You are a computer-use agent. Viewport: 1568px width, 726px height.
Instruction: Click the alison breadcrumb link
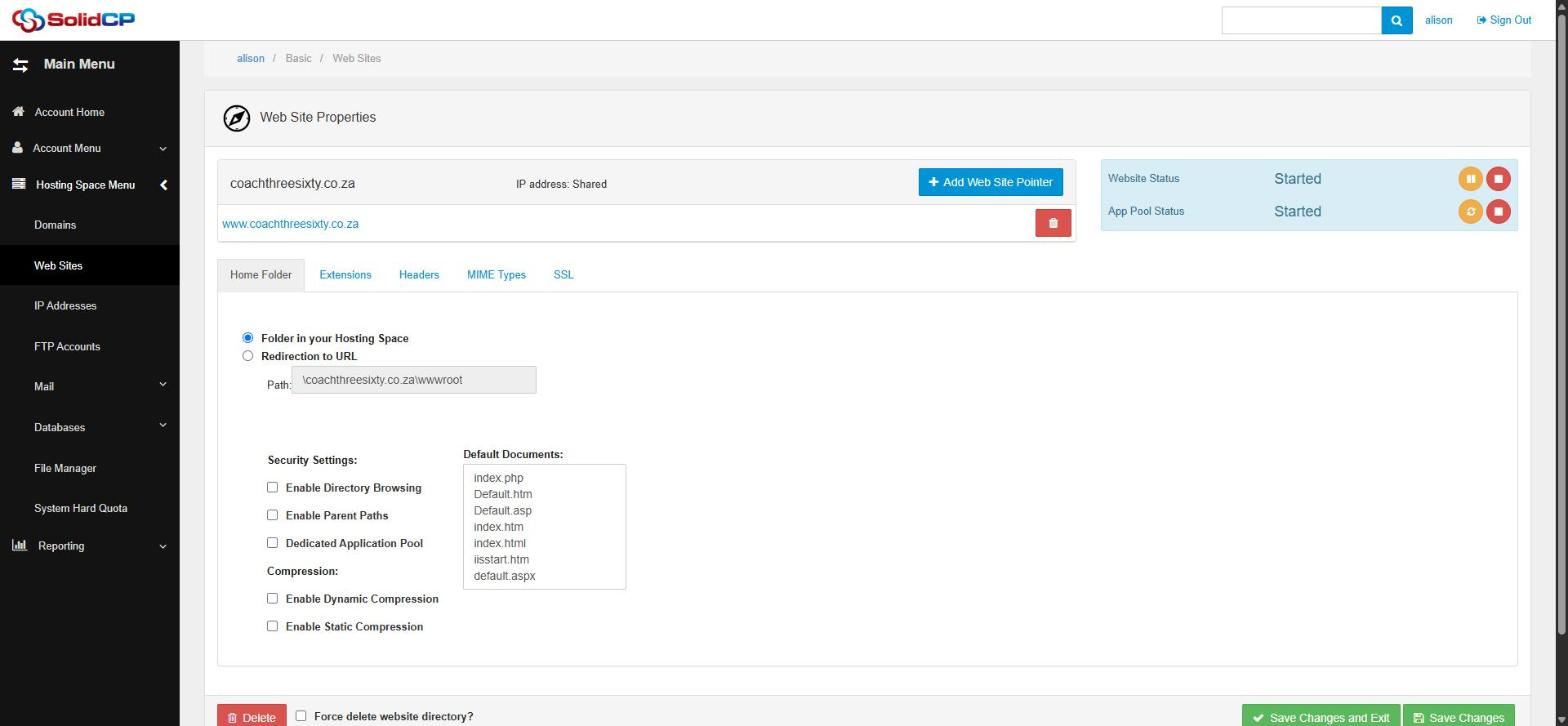251,58
